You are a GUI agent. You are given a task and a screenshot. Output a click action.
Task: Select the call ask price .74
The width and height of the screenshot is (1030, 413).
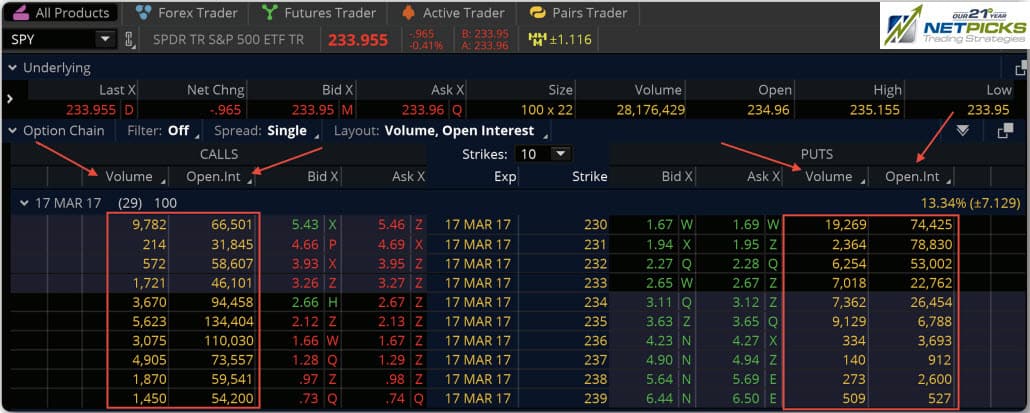tap(395, 398)
